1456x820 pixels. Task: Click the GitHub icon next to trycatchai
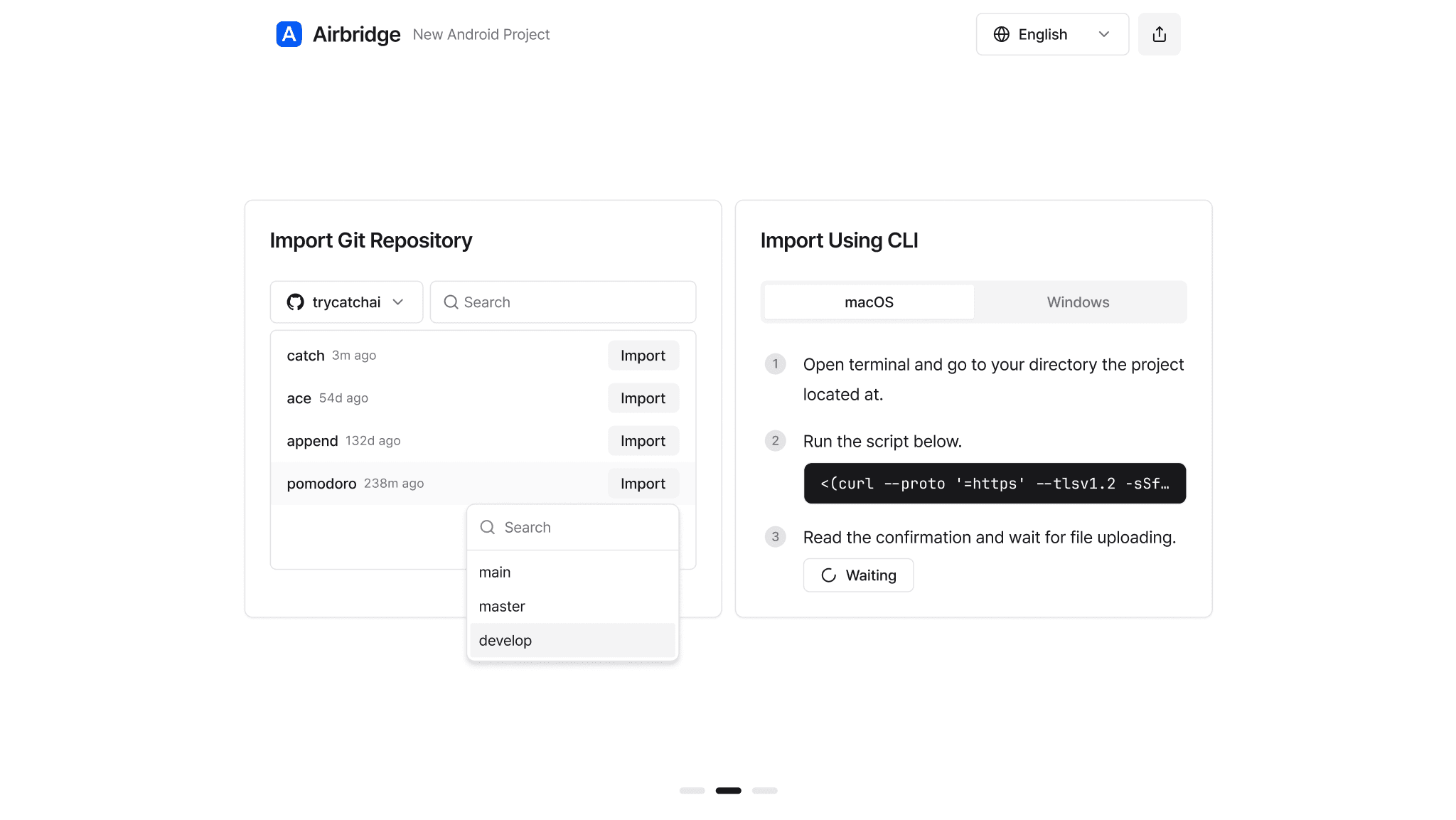point(295,301)
